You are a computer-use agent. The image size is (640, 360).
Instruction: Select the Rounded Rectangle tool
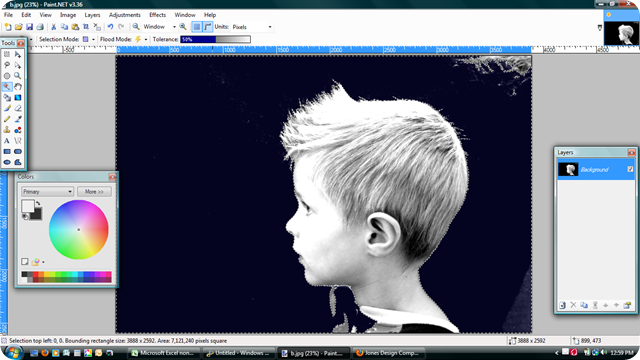pos(18,151)
